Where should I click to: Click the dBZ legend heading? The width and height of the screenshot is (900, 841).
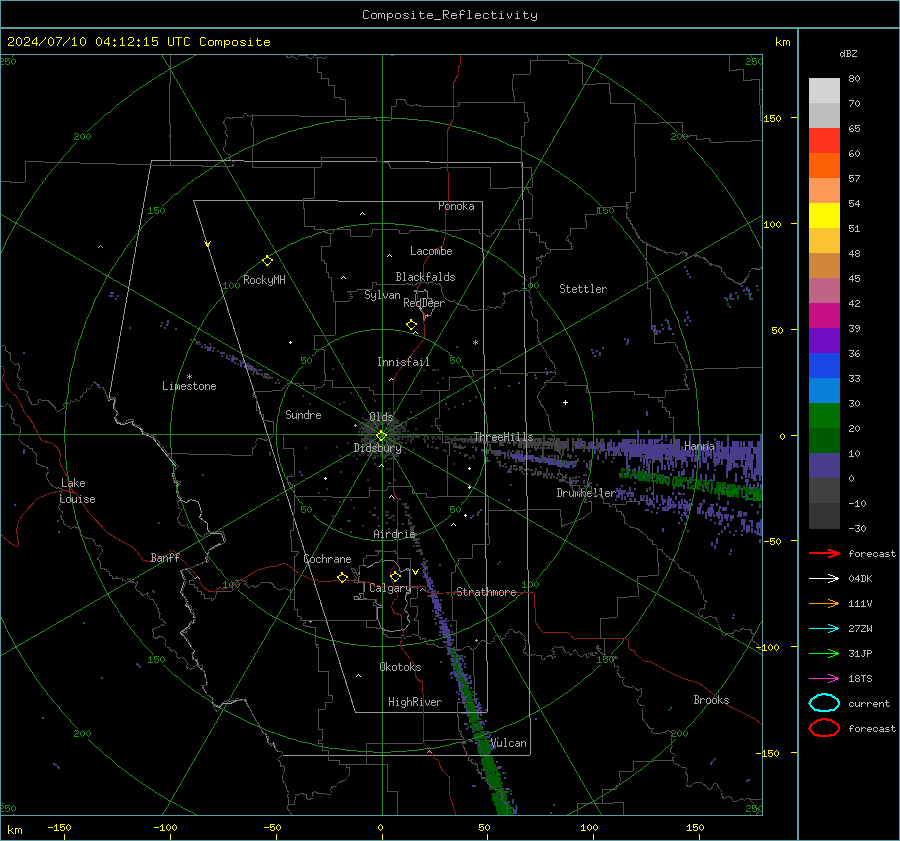(x=848, y=53)
